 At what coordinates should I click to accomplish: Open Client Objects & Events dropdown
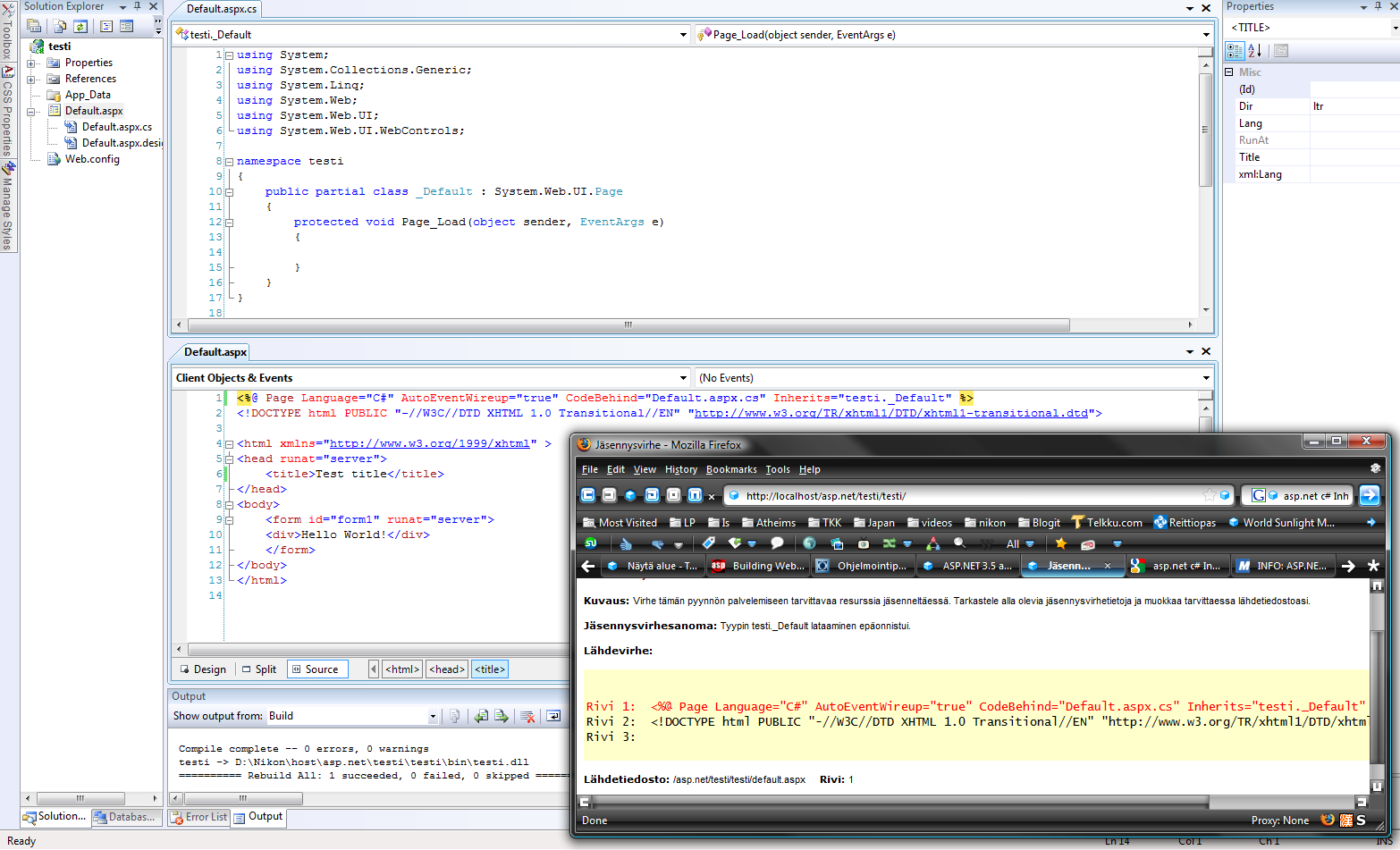tap(683, 378)
